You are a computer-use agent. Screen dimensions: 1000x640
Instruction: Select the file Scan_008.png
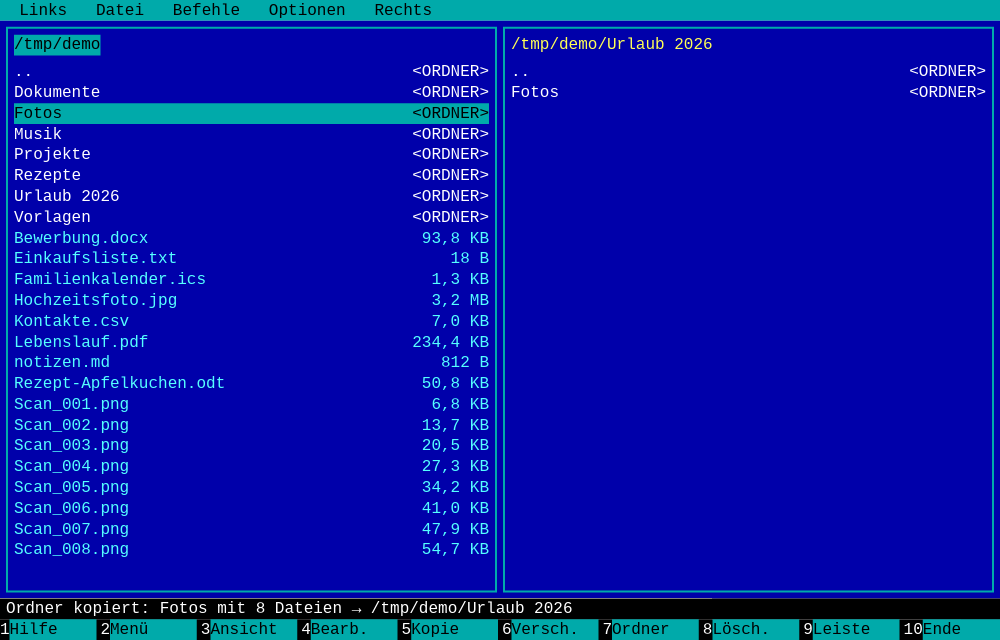pos(251,549)
